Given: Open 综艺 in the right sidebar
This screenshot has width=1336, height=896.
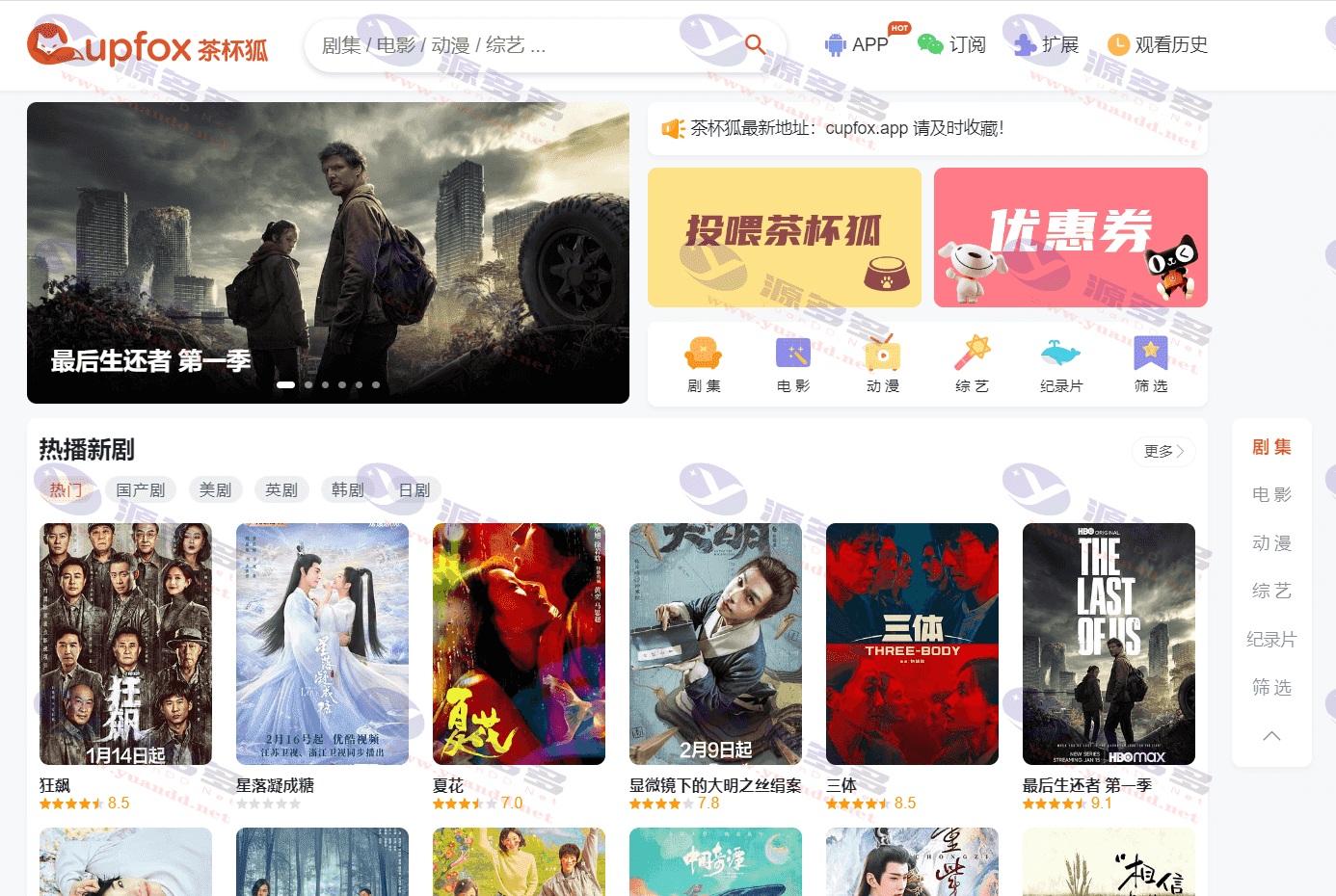Looking at the screenshot, I should pos(1271,592).
